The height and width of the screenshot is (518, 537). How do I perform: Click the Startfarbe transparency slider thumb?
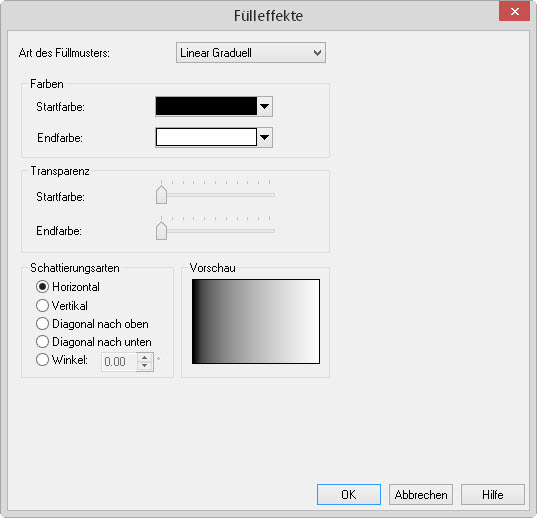click(161, 195)
